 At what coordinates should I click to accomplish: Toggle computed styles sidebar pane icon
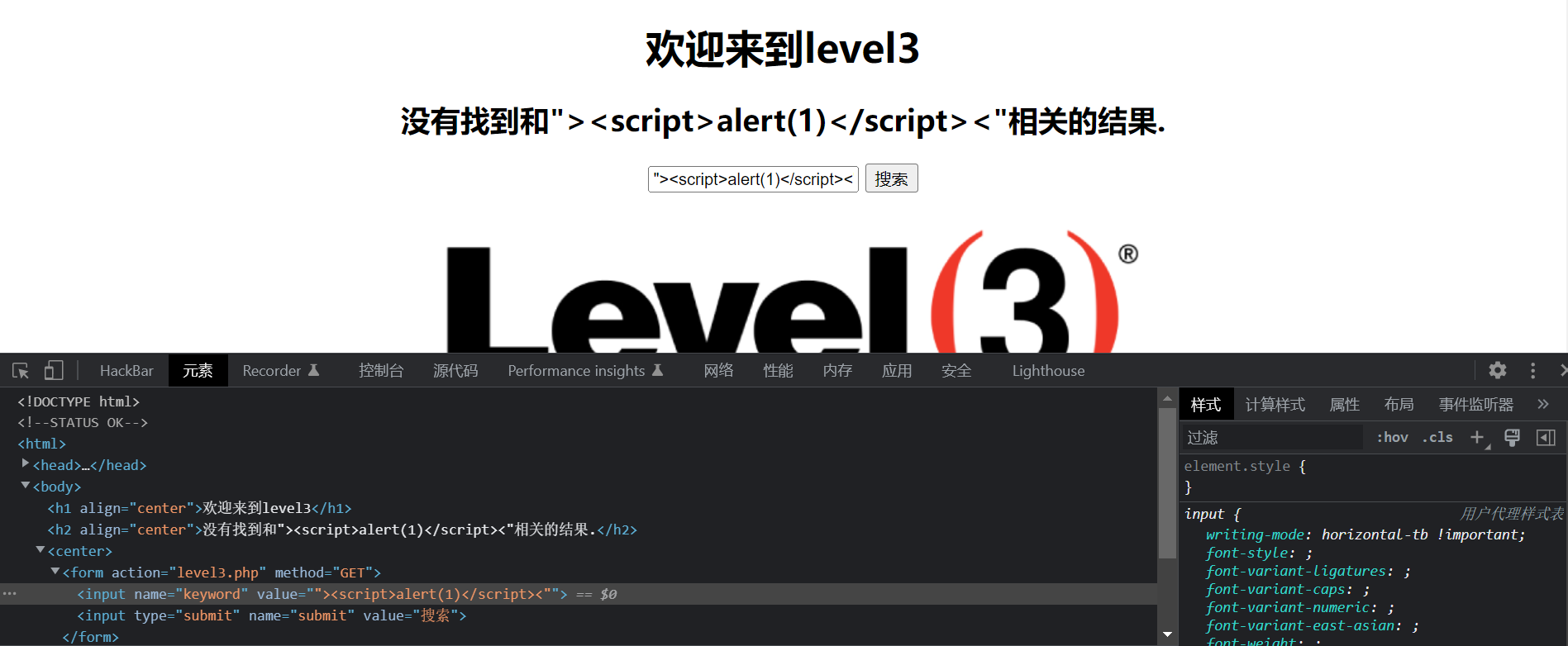pos(1546,438)
